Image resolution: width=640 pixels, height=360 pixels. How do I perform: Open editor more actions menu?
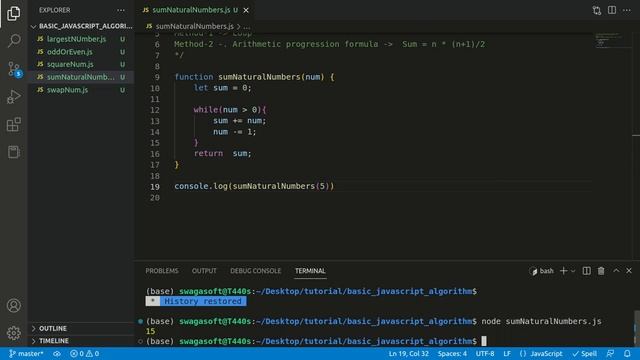(627, 10)
